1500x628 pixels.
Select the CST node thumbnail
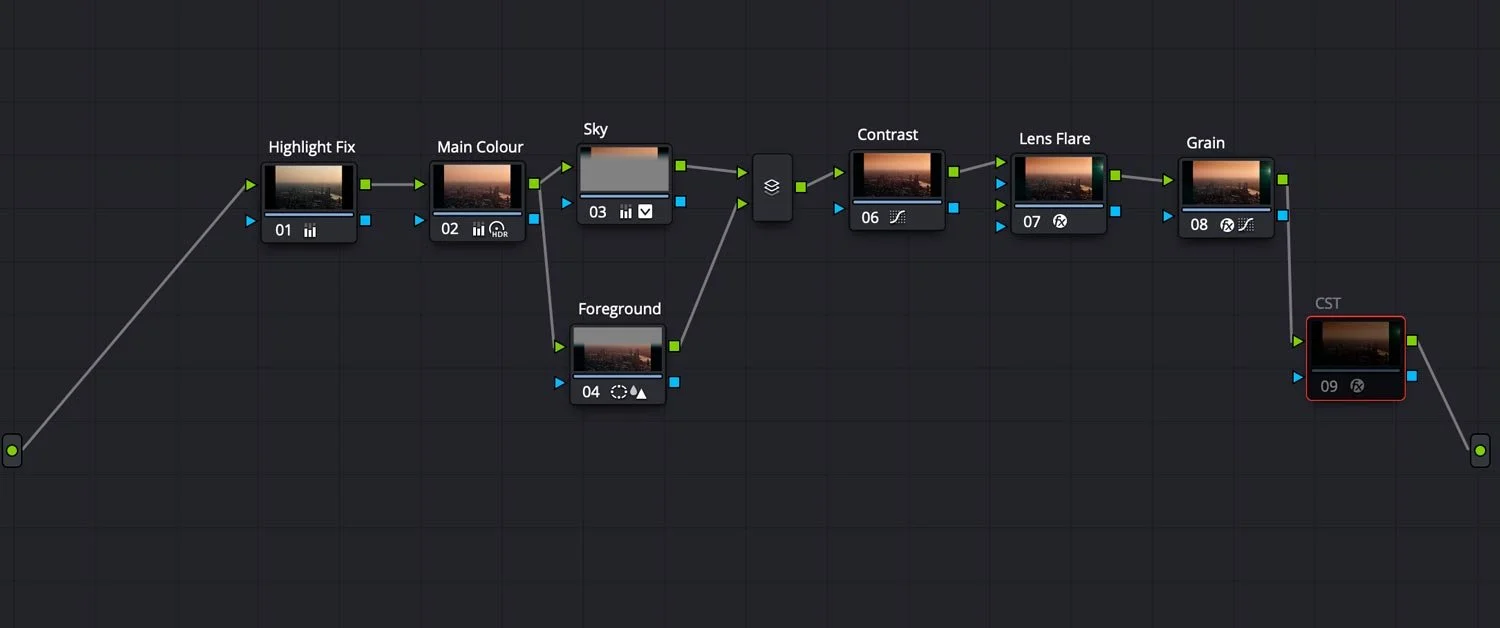click(1355, 343)
